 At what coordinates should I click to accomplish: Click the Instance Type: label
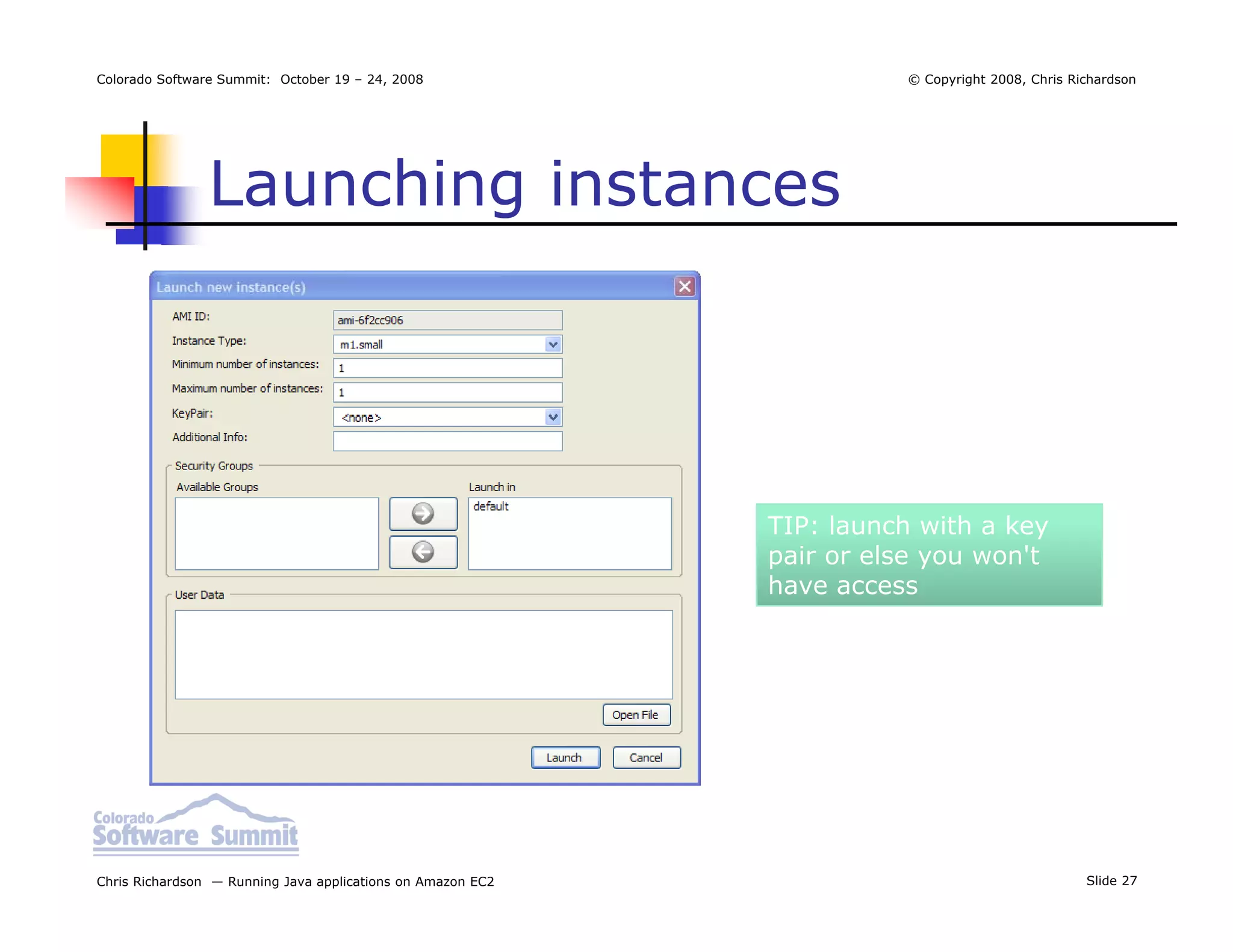click(209, 341)
